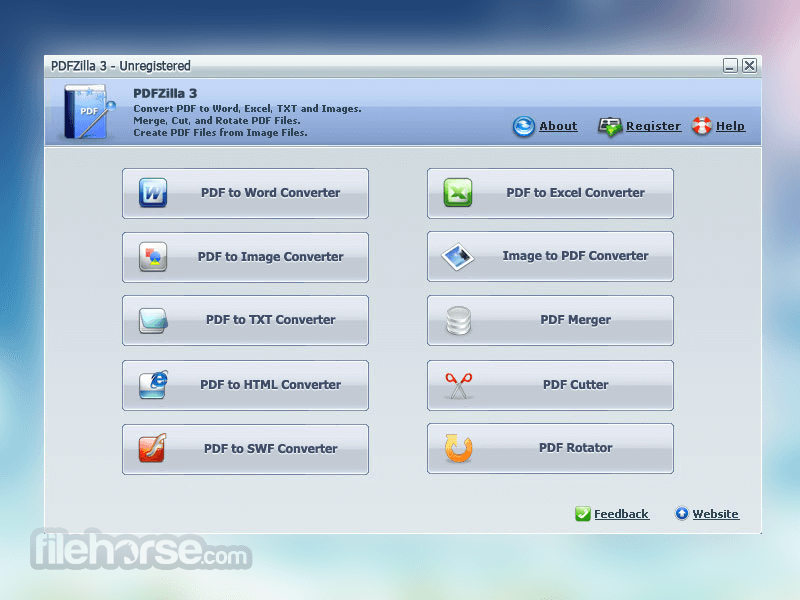Start the PDF to TXT Converter
800x600 pixels.
point(245,320)
